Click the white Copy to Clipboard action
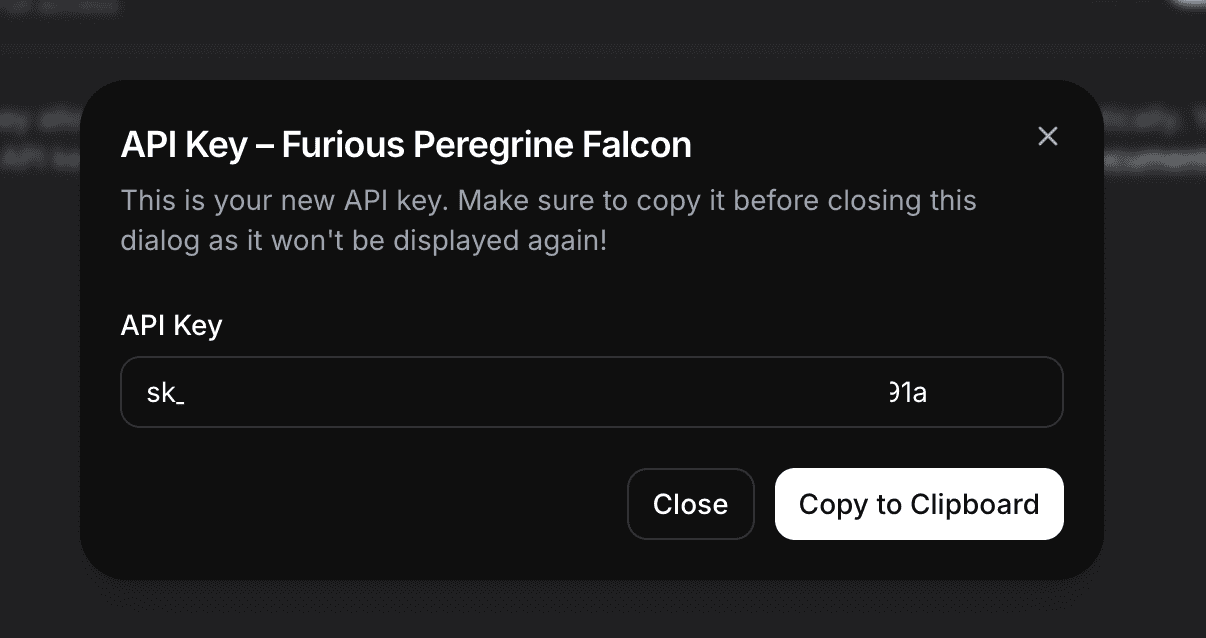 918,504
